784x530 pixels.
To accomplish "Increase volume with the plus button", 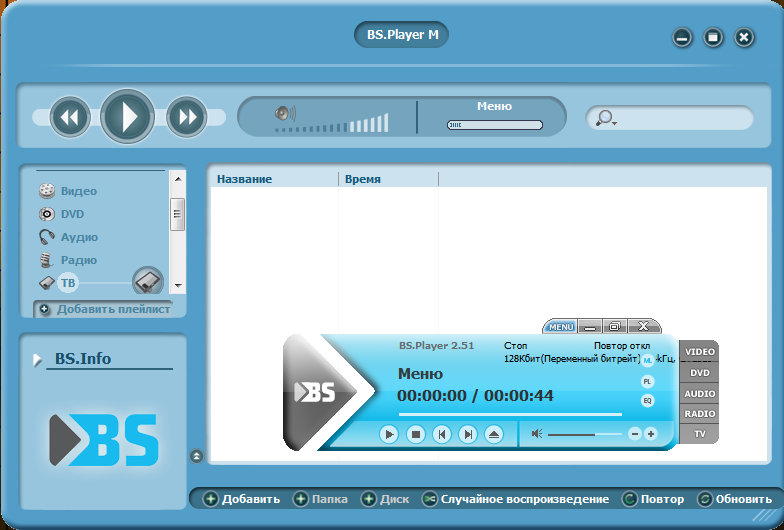I will [651, 434].
